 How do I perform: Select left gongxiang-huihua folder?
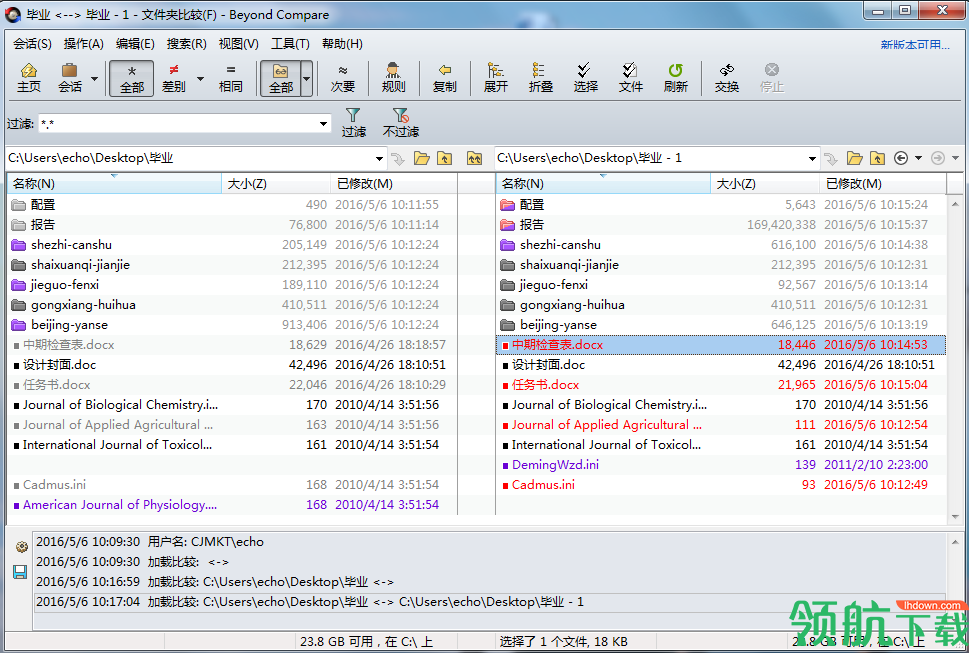pos(232,305)
